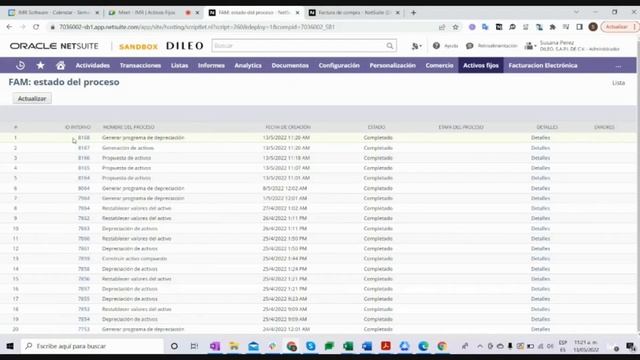Open the Analytics menu
This screenshot has height=360, width=640.
click(248, 65)
